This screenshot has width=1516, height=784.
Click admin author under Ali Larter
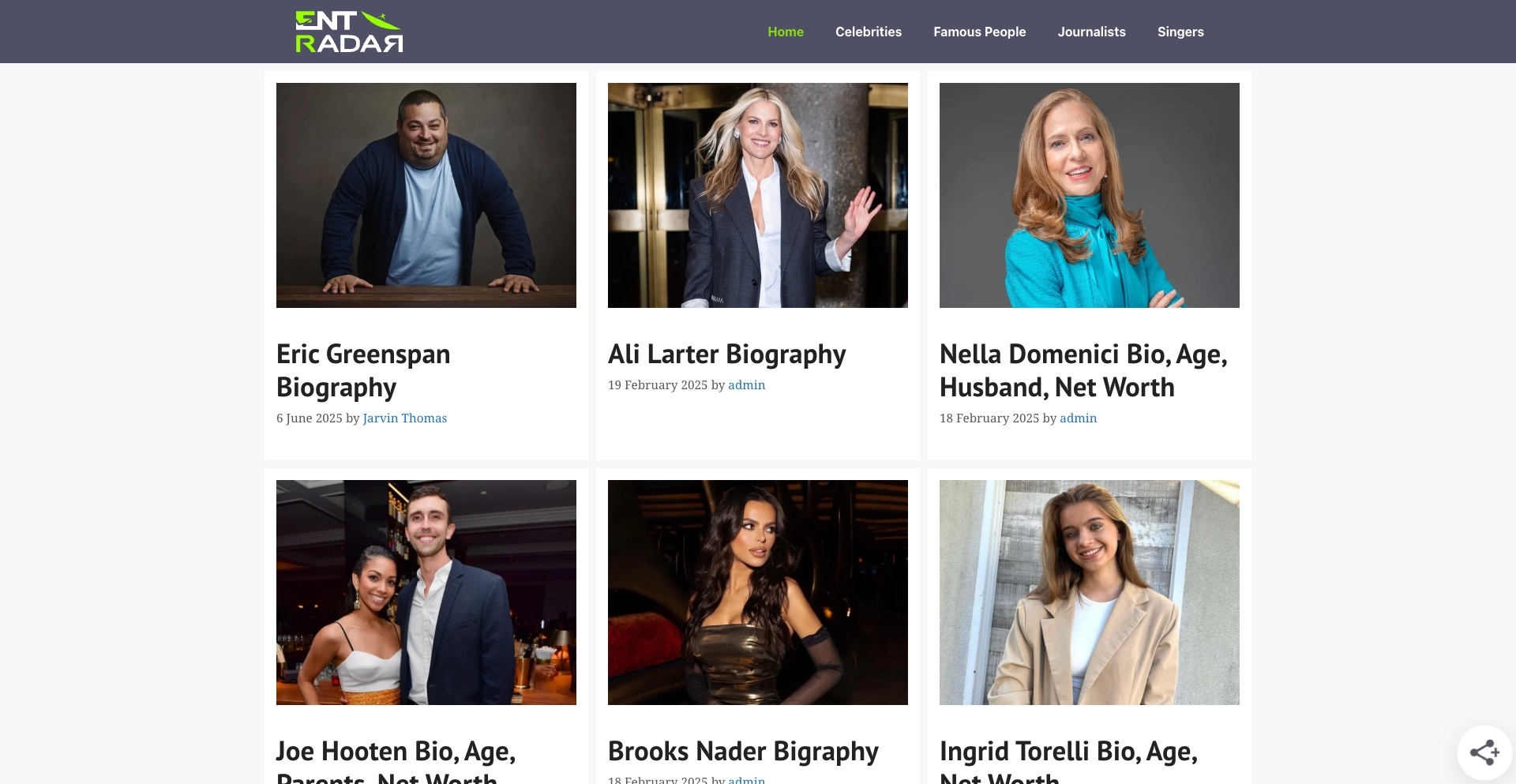tap(746, 385)
